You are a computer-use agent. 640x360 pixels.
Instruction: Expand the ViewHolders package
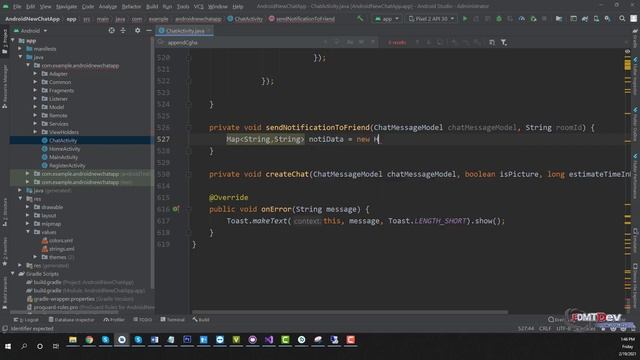(35, 132)
